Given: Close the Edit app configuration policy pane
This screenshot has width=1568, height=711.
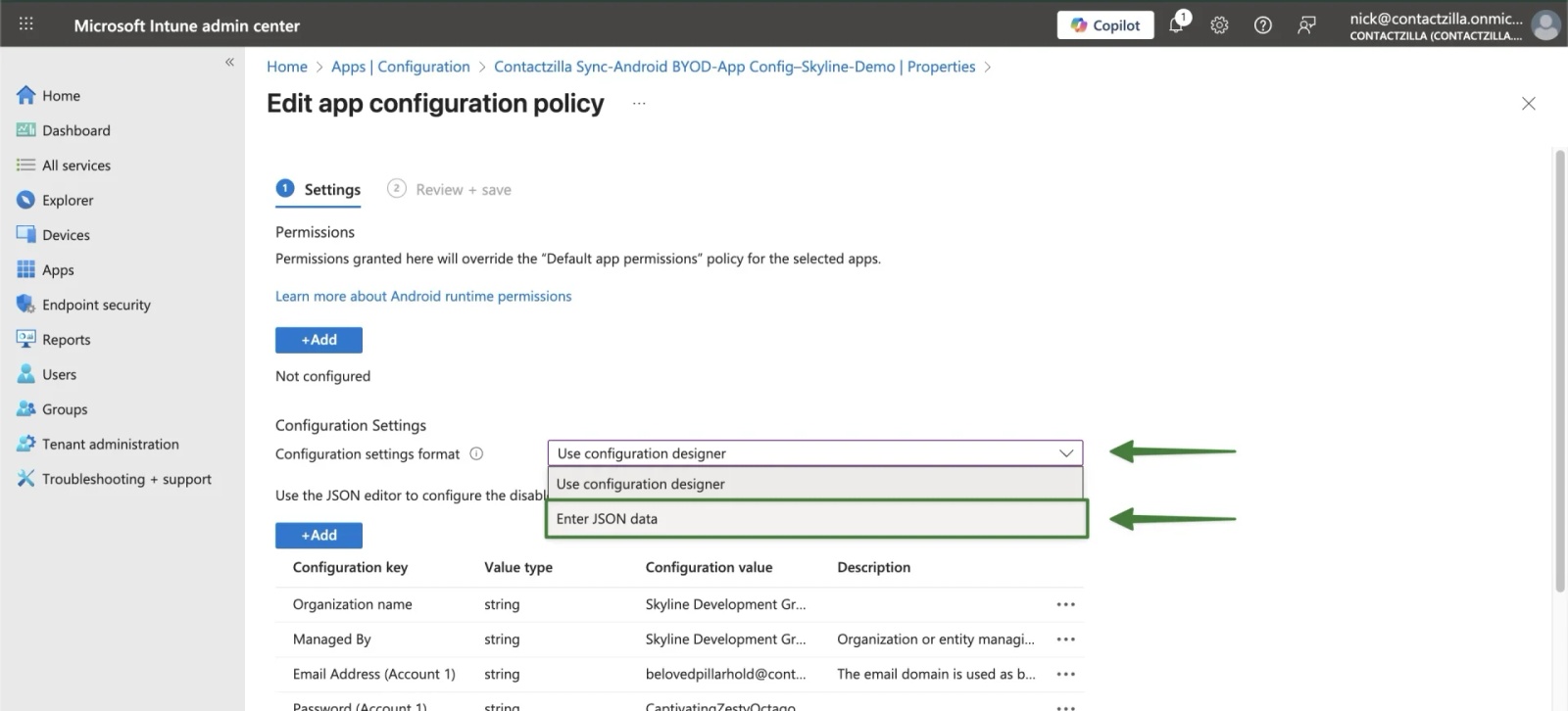Looking at the screenshot, I should (1528, 103).
